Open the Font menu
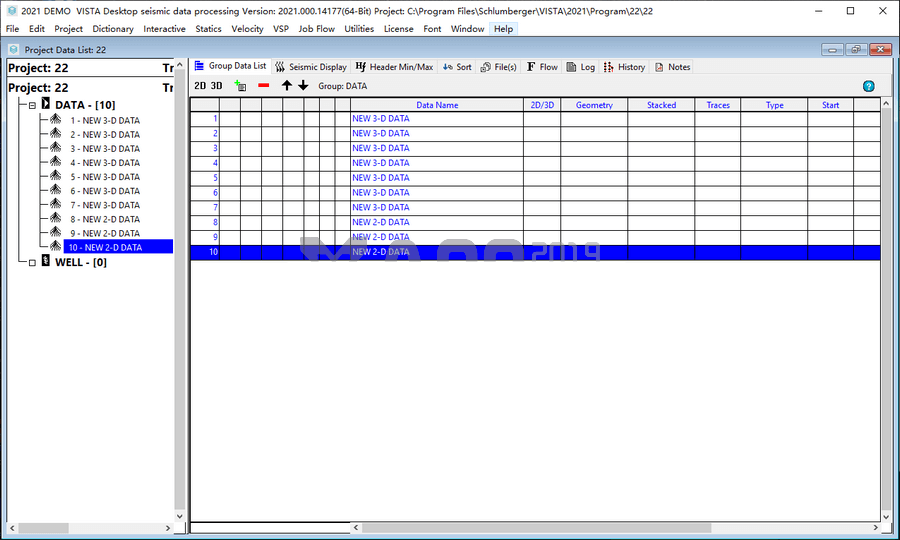Viewport: 900px width, 540px height. tap(432, 29)
